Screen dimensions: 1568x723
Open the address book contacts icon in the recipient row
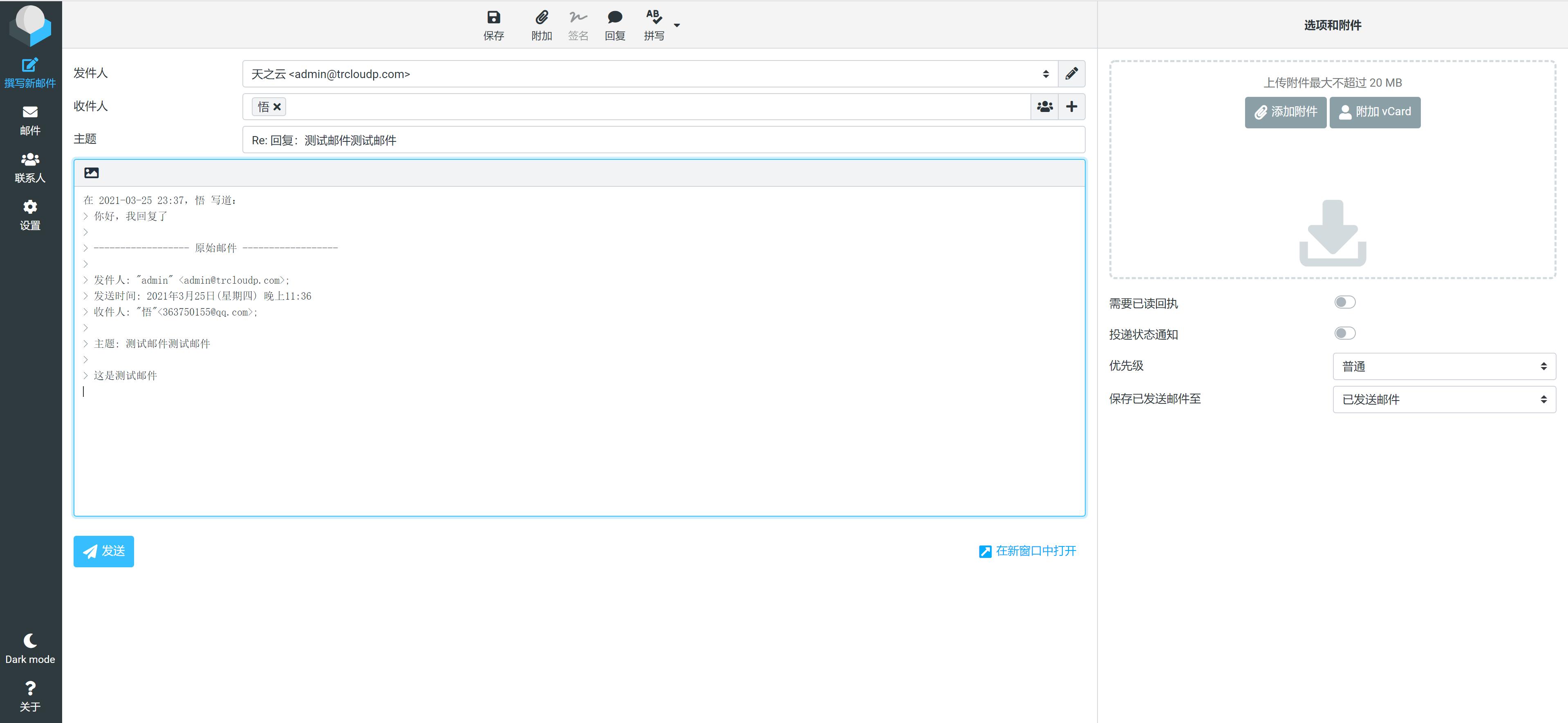coord(1044,107)
